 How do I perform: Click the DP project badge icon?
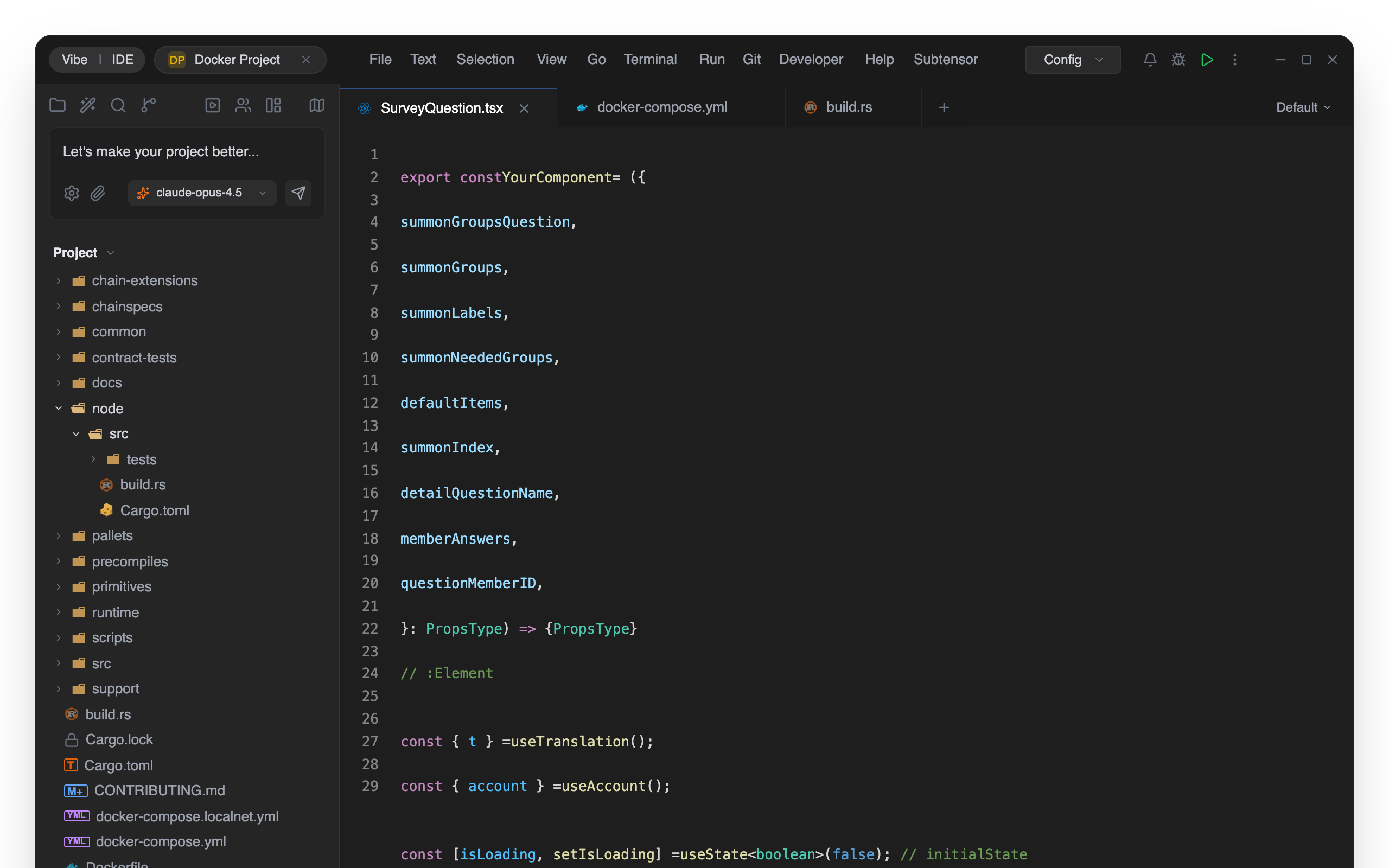pos(177,60)
